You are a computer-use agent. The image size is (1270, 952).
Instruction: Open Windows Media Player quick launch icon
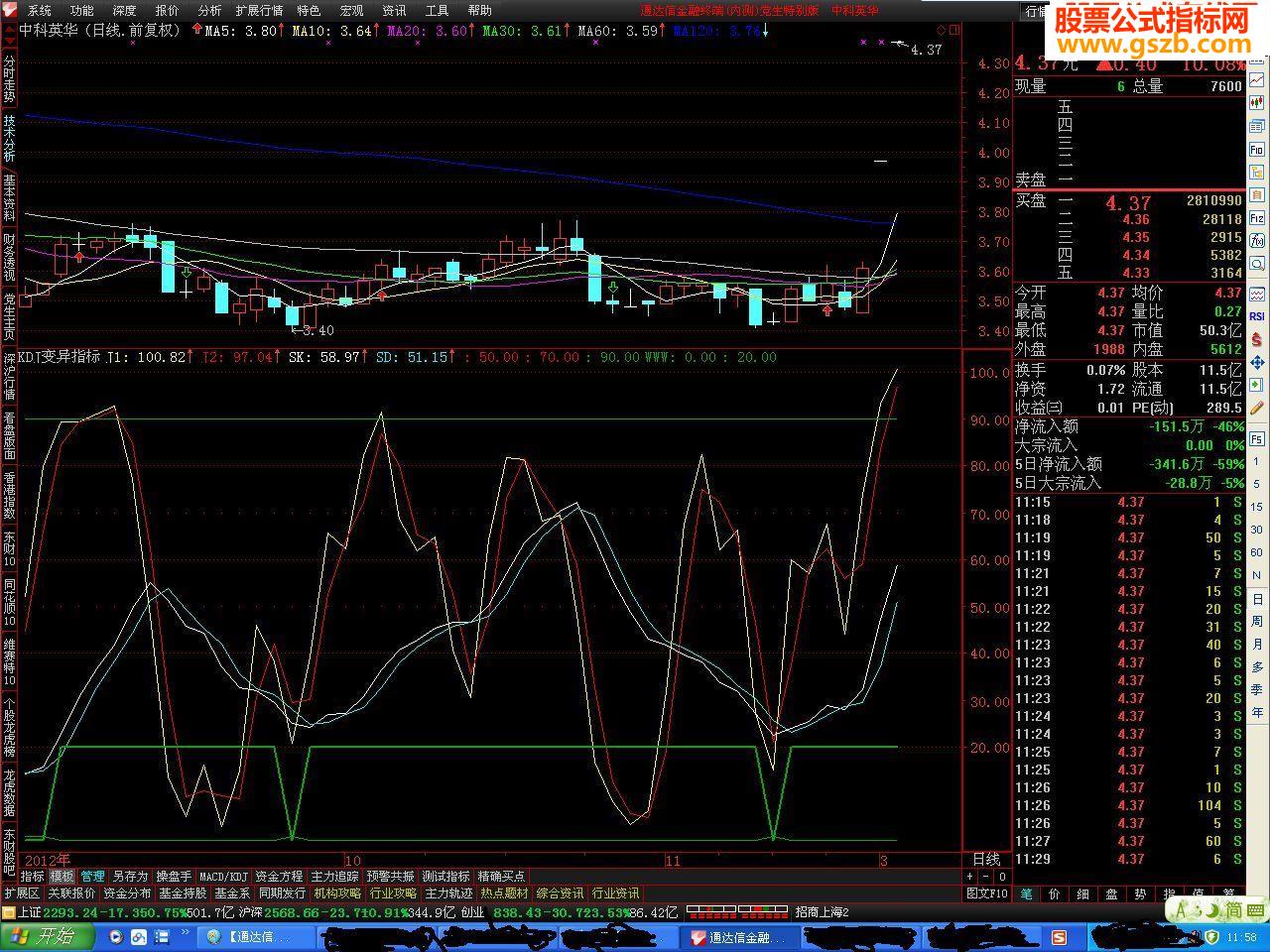(x=116, y=936)
